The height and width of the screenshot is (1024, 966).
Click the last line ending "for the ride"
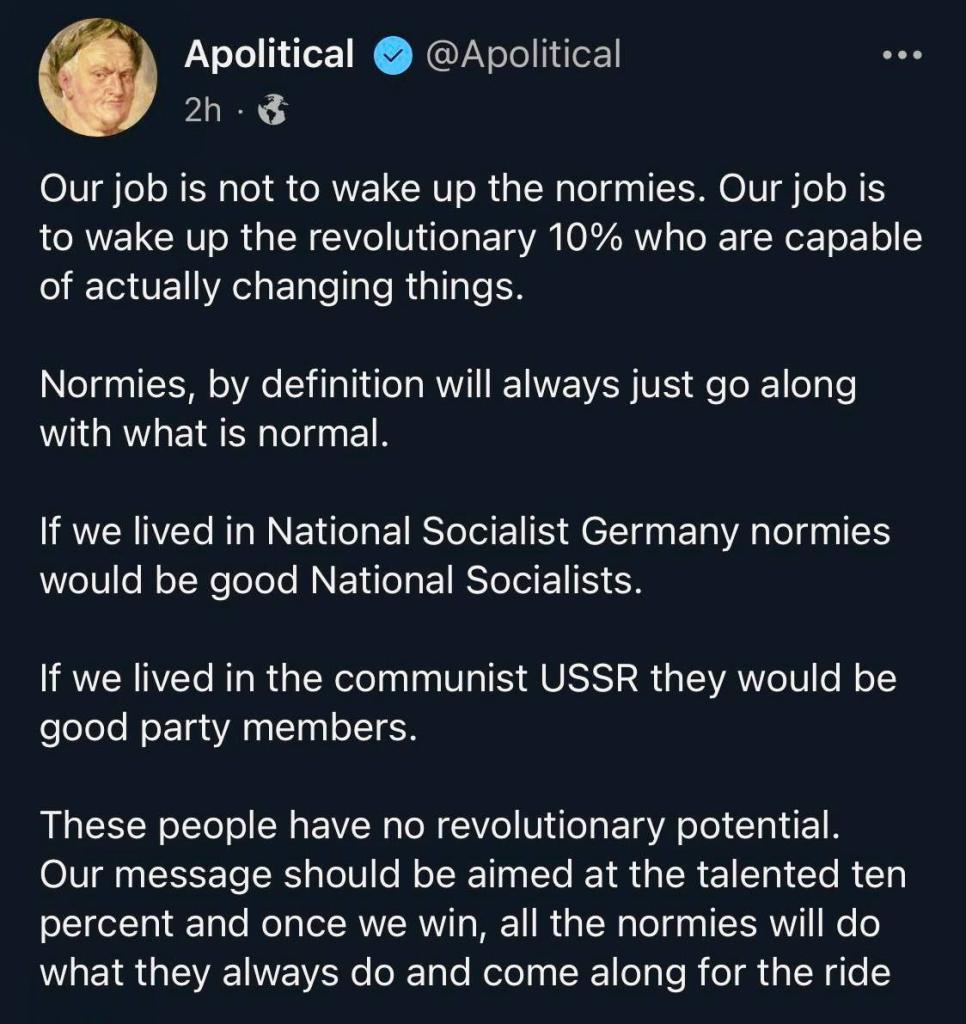click(x=465, y=971)
